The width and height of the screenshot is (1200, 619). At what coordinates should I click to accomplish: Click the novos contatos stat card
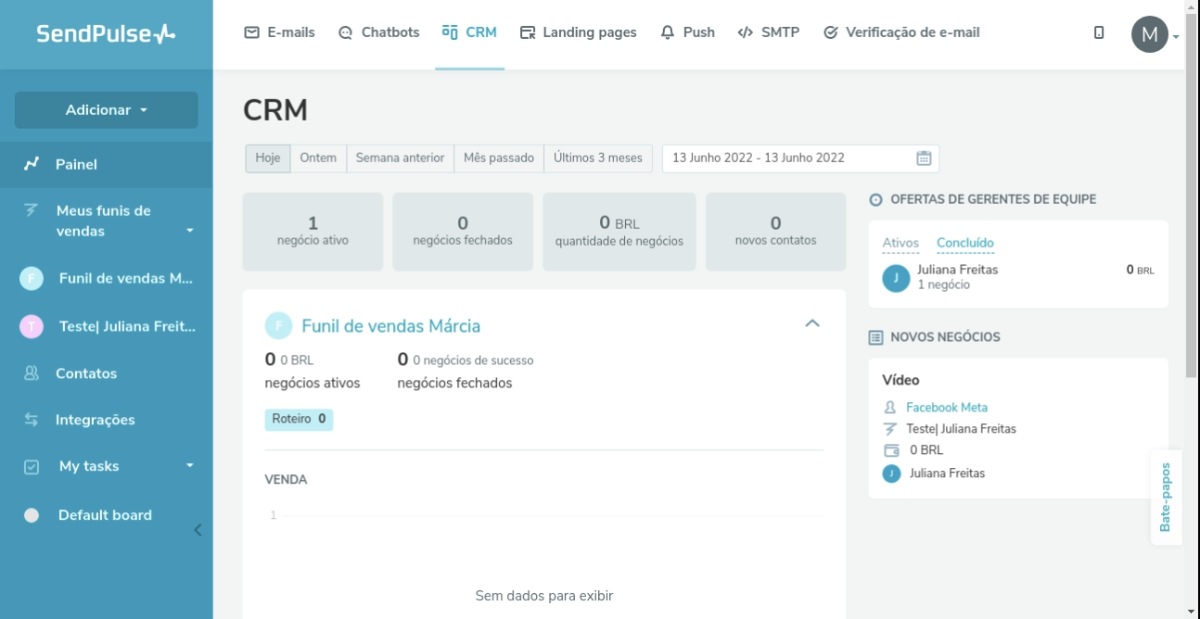click(x=776, y=231)
